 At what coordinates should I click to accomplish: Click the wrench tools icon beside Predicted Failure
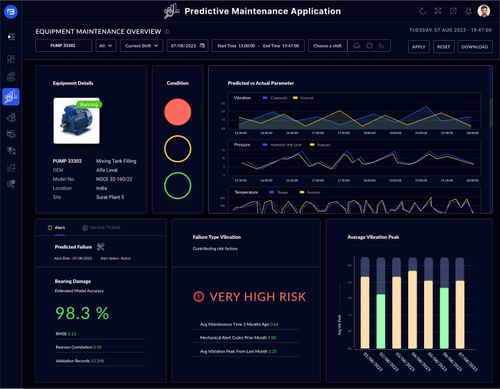[x=100, y=247]
